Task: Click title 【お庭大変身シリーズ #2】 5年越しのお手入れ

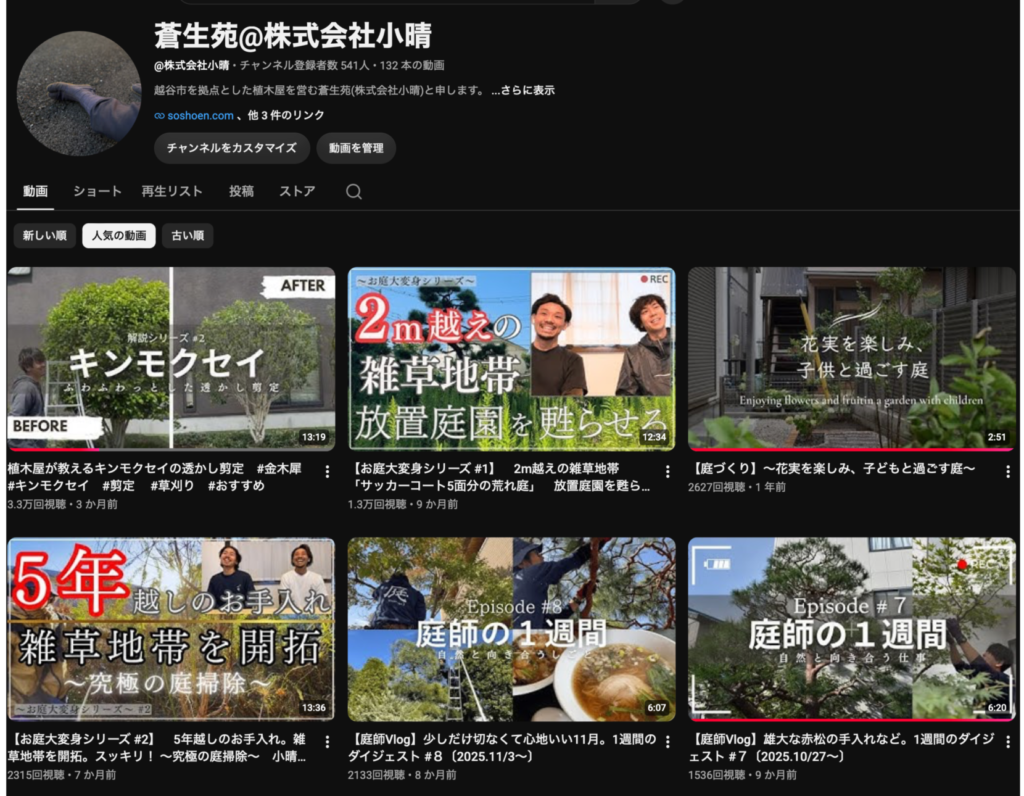Action: click(x=156, y=748)
